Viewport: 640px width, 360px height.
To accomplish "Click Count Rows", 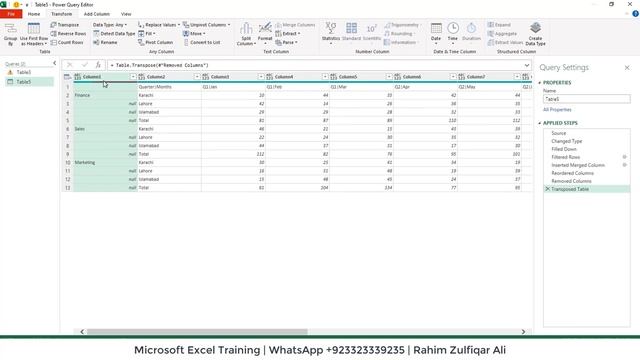I will point(67,42).
